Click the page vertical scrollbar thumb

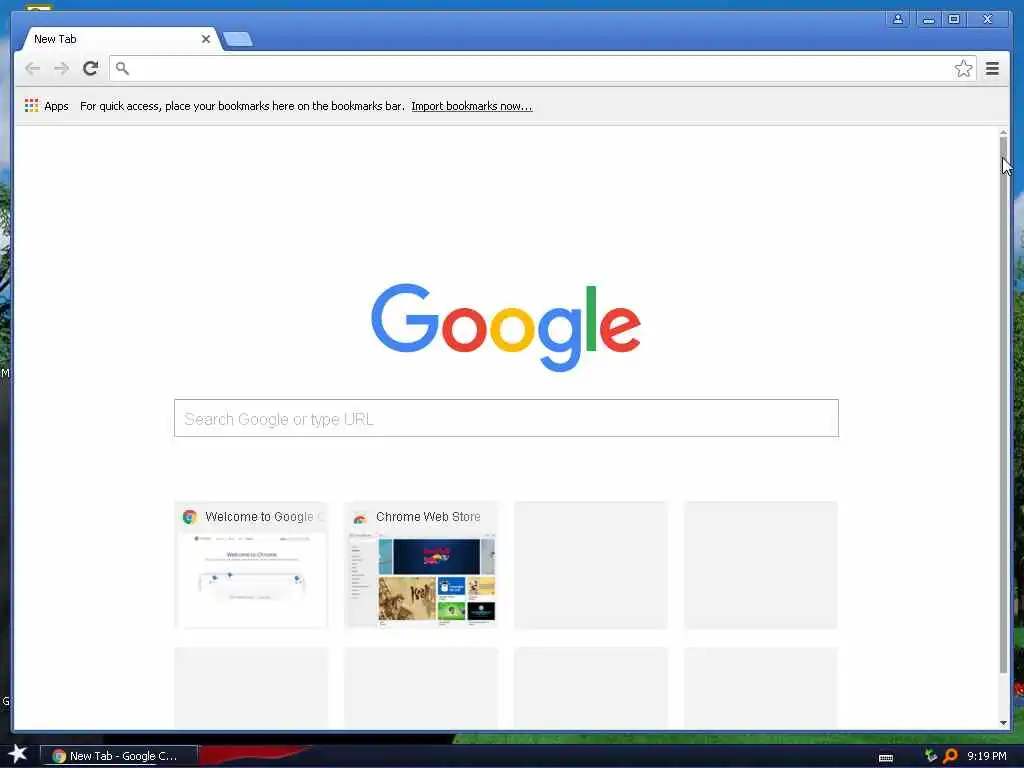pos(1003,405)
